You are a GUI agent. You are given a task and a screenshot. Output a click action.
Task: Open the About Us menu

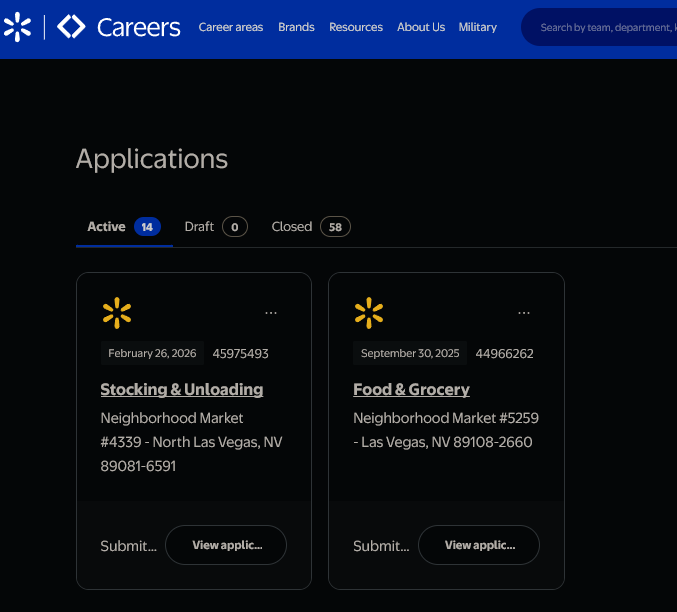tap(421, 27)
